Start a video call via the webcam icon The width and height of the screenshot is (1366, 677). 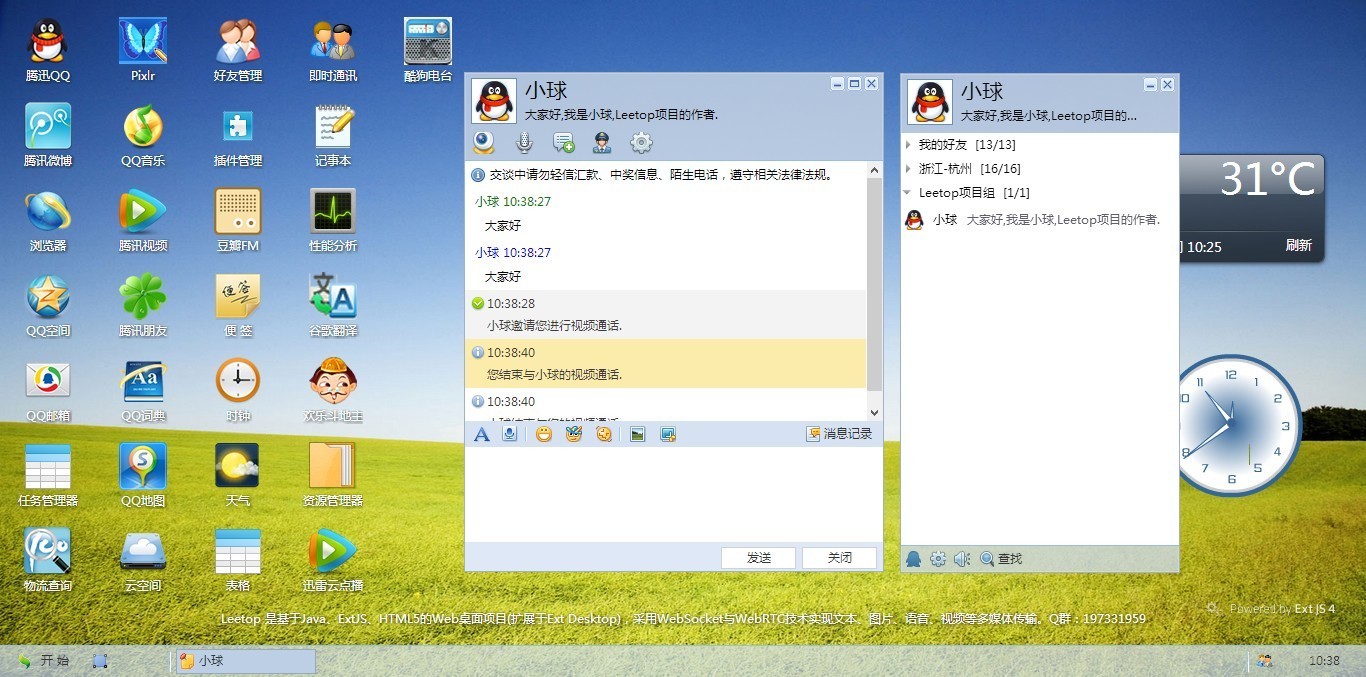484,143
